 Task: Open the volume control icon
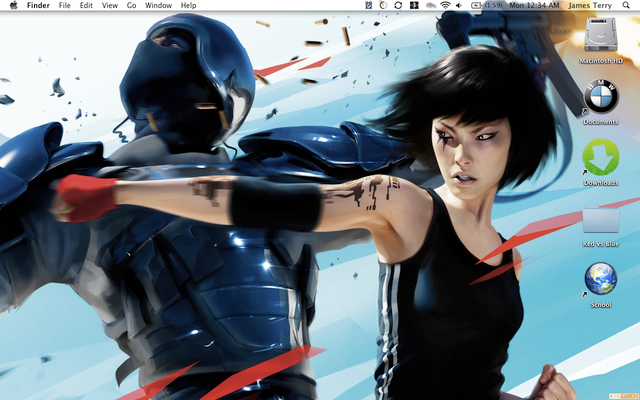pyautogui.click(x=459, y=5)
